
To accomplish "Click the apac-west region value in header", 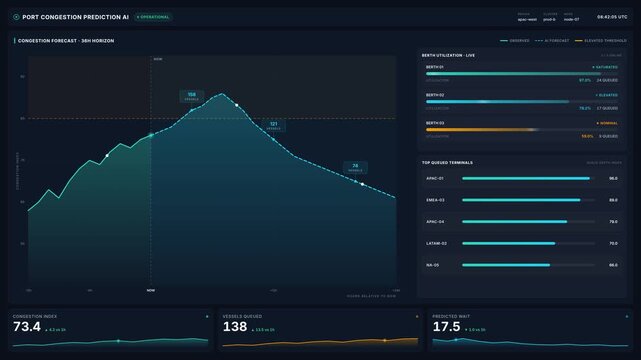I will 527,20.
